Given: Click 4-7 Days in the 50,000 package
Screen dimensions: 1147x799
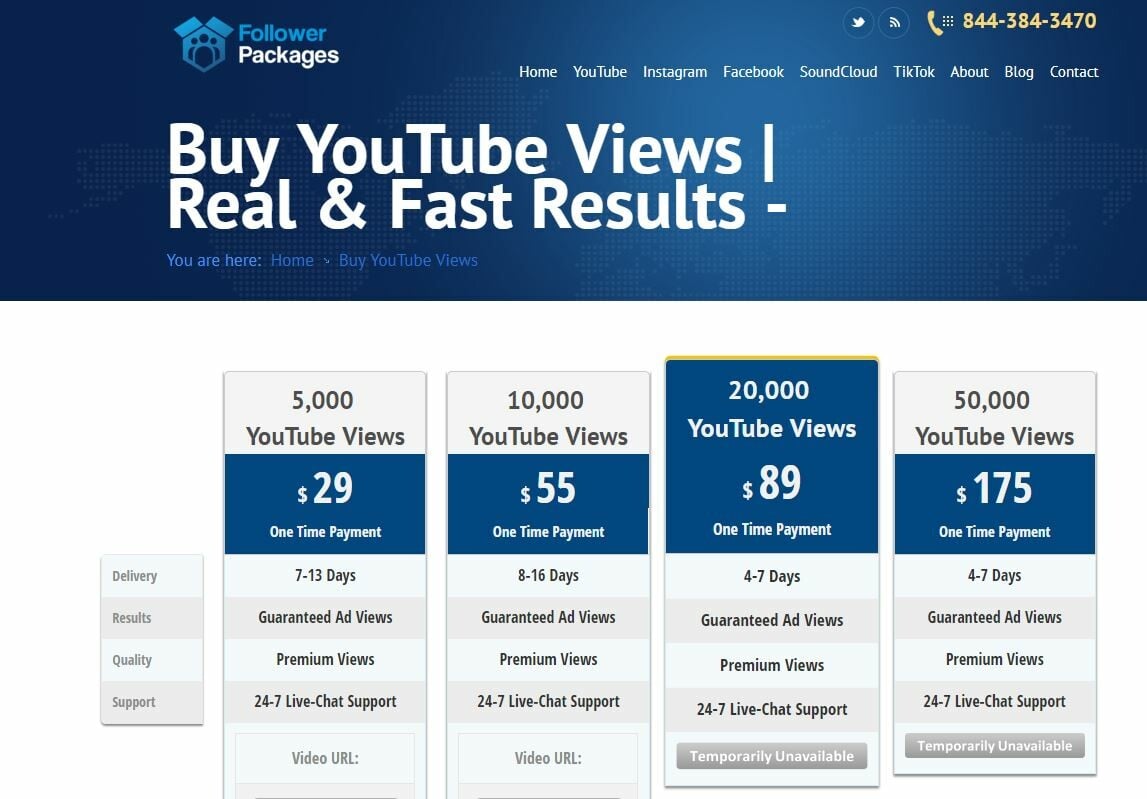Looking at the screenshot, I should 995,575.
